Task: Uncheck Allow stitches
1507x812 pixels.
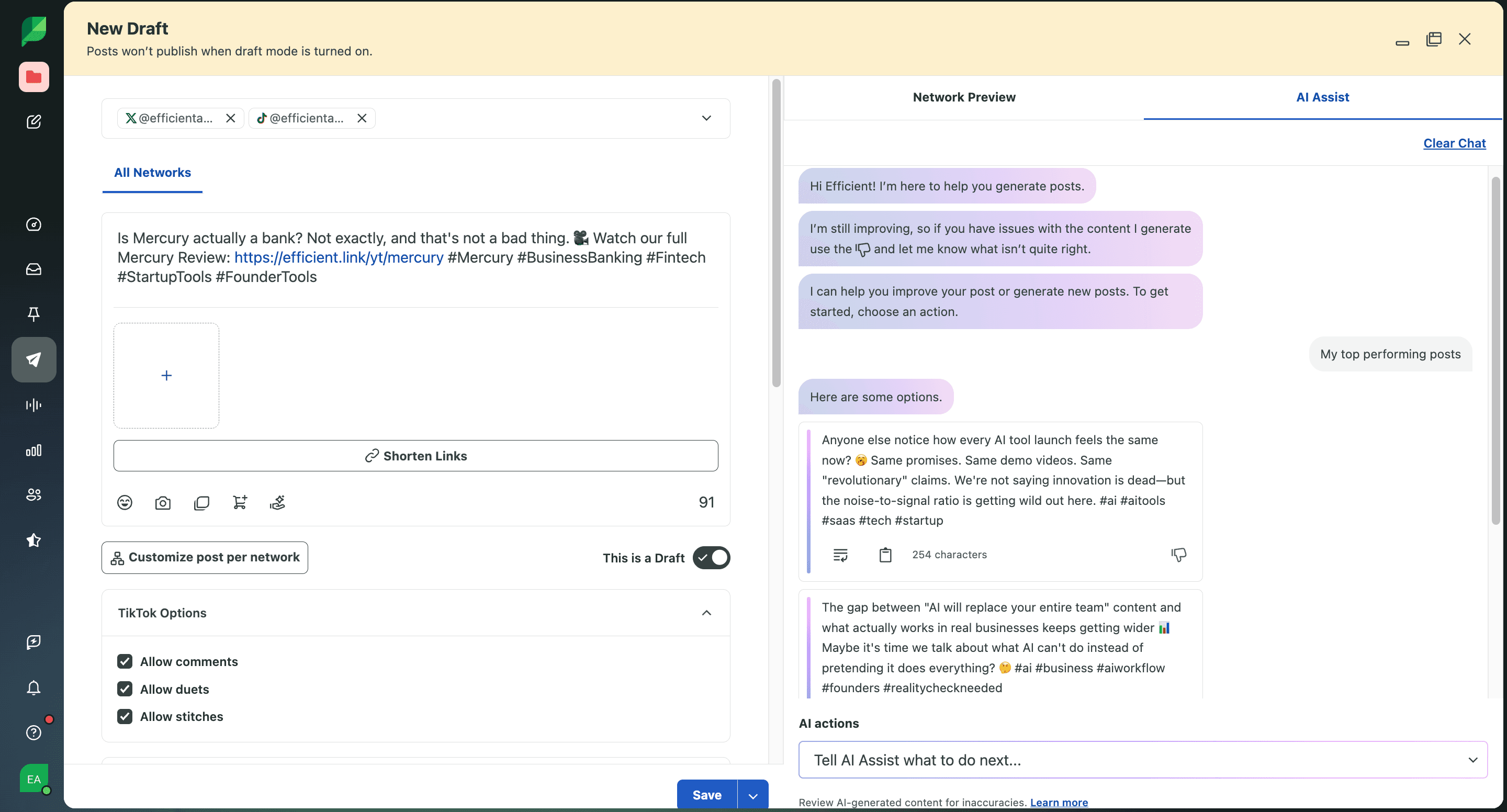Action: pyautogui.click(x=125, y=717)
